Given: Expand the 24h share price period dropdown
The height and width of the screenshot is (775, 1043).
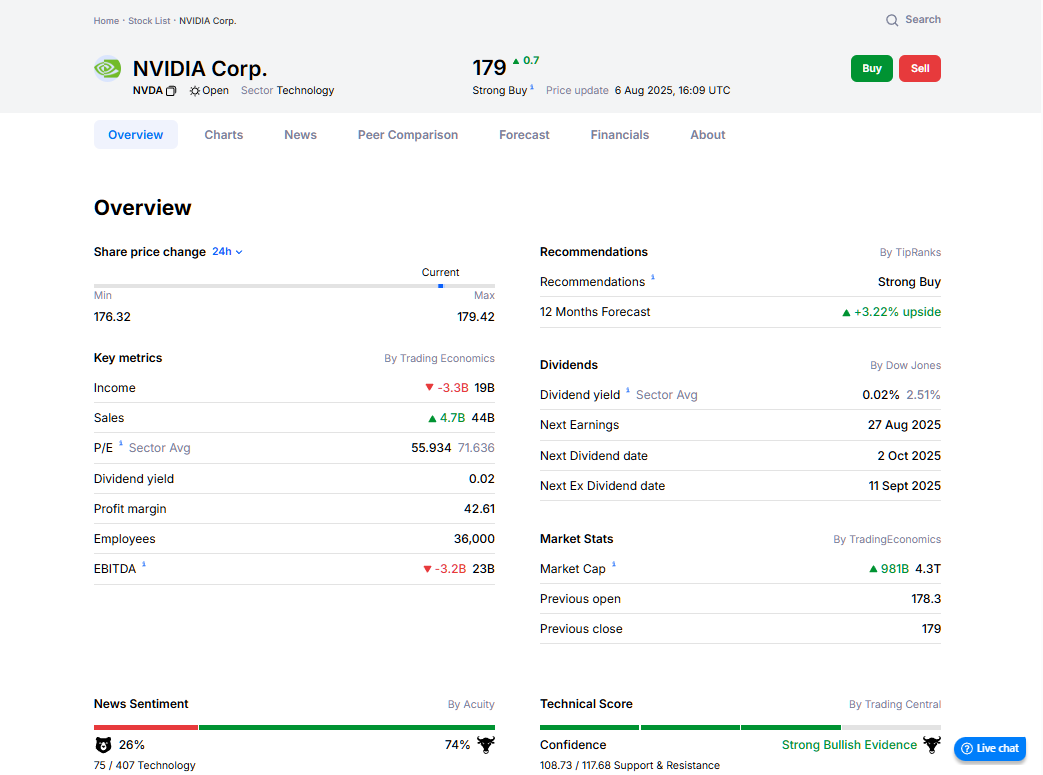Looking at the screenshot, I should pyautogui.click(x=227, y=252).
